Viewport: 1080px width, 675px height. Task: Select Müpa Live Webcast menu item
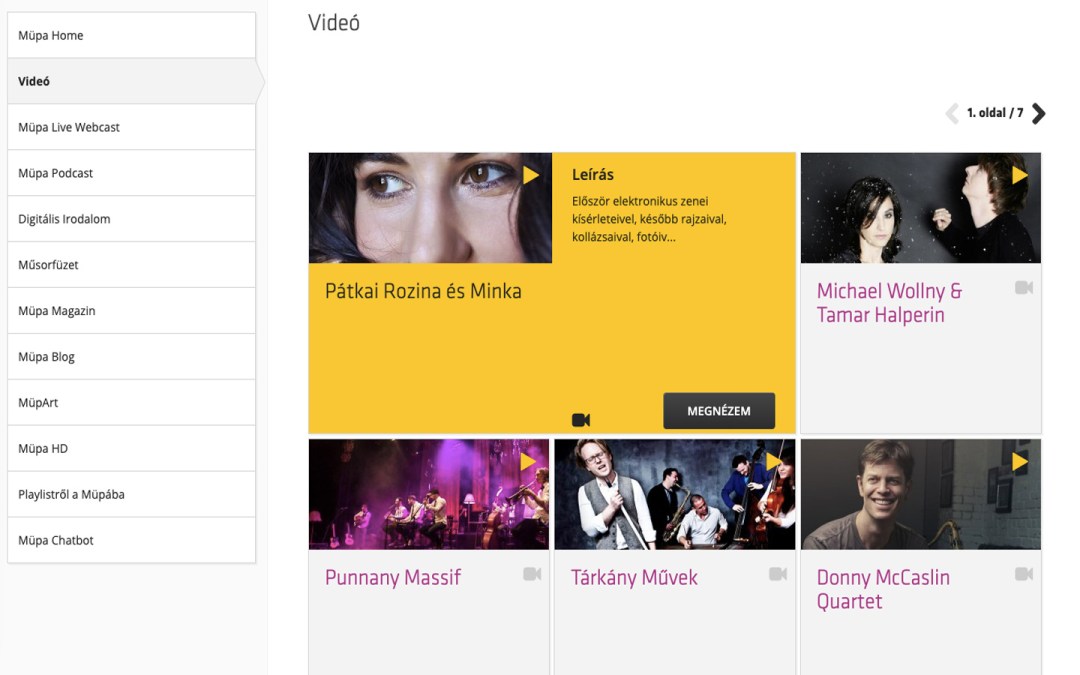click(131, 127)
